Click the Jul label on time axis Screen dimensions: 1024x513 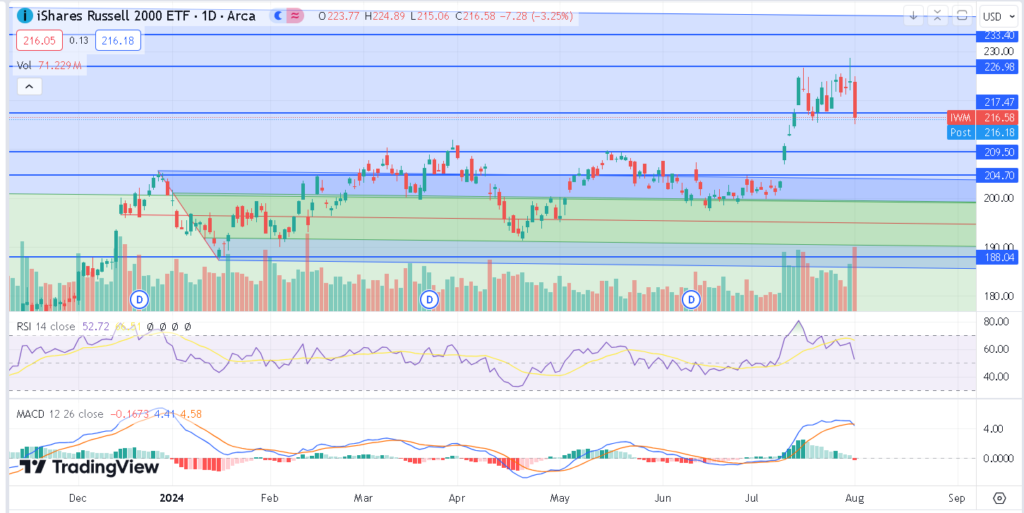coord(754,498)
